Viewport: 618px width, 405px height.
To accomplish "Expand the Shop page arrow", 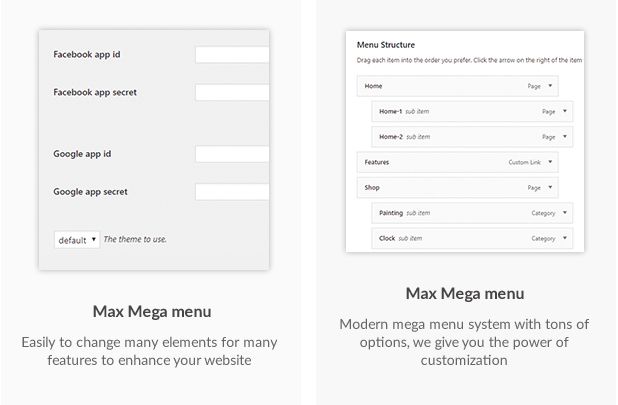I will [x=550, y=187].
